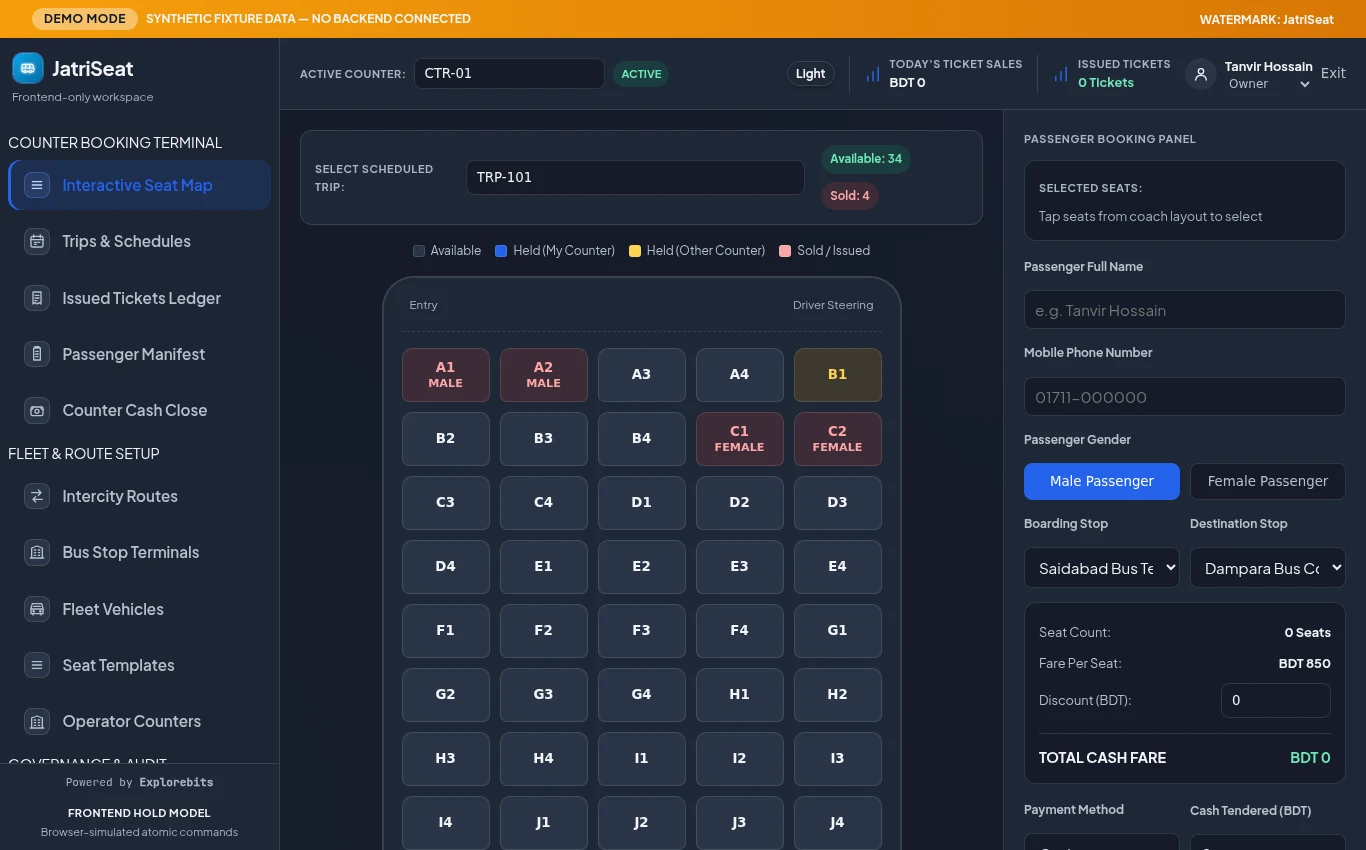Screen dimensions: 1366x850
Task: Click the Issued Tickets Ledger icon
Action: point(37,298)
